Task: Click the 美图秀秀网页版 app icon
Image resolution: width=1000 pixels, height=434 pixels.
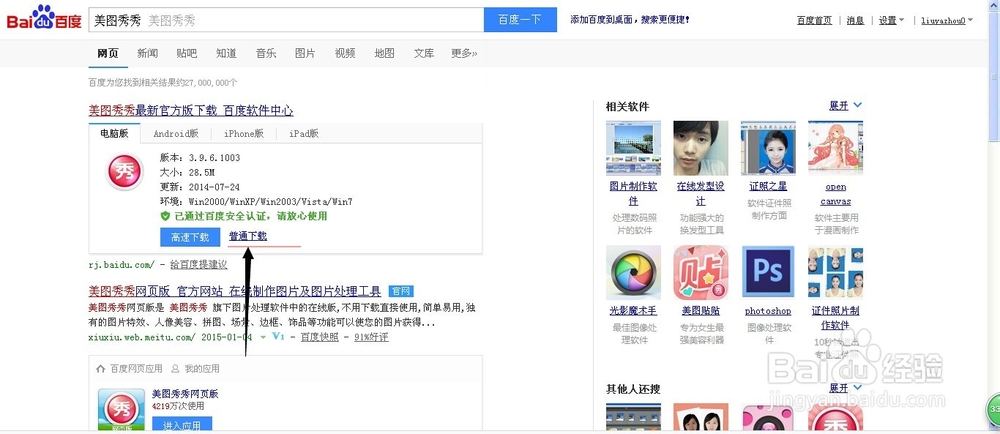Action: [x=121, y=409]
